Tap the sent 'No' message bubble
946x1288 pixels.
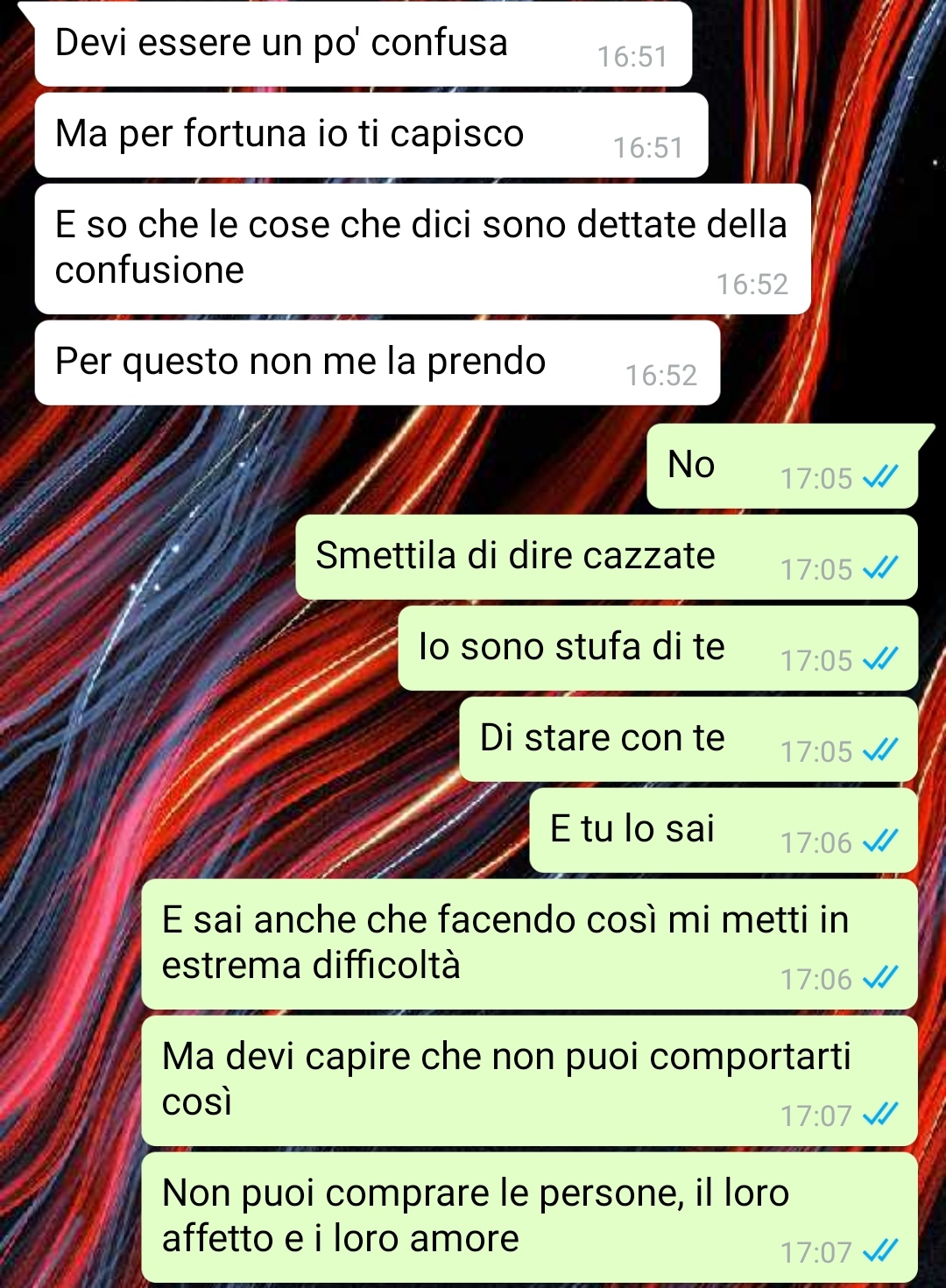[x=782, y=466]
